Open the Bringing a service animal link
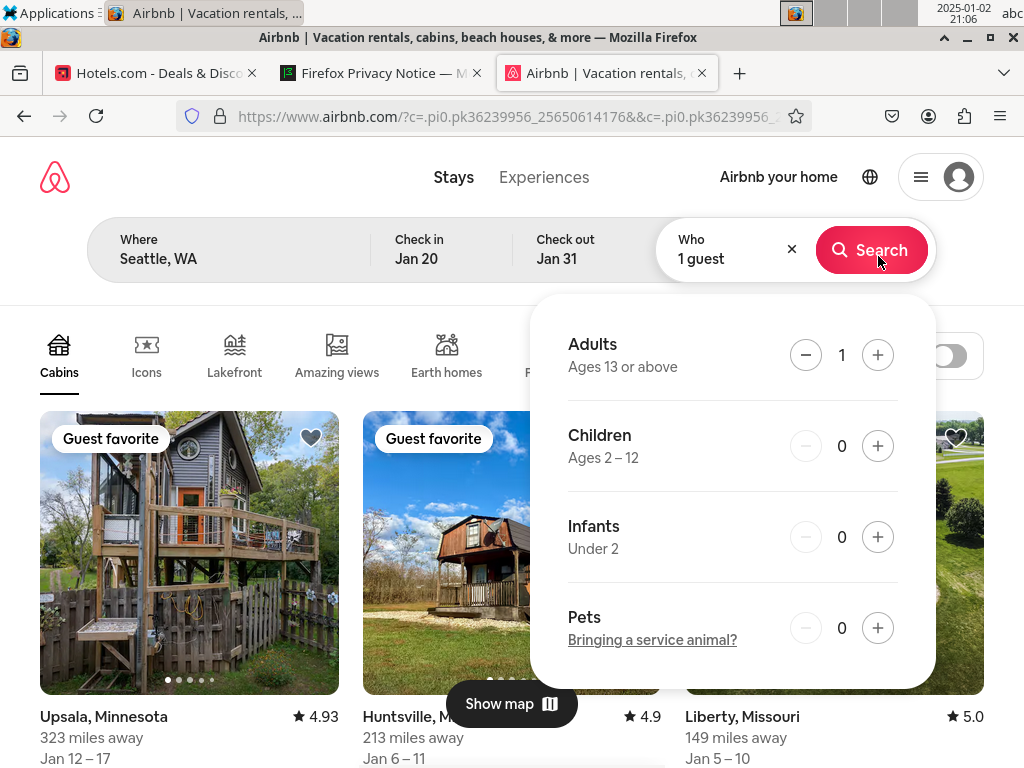The height and width of the screenshot is (768, 1024). (x=652, y=640)
